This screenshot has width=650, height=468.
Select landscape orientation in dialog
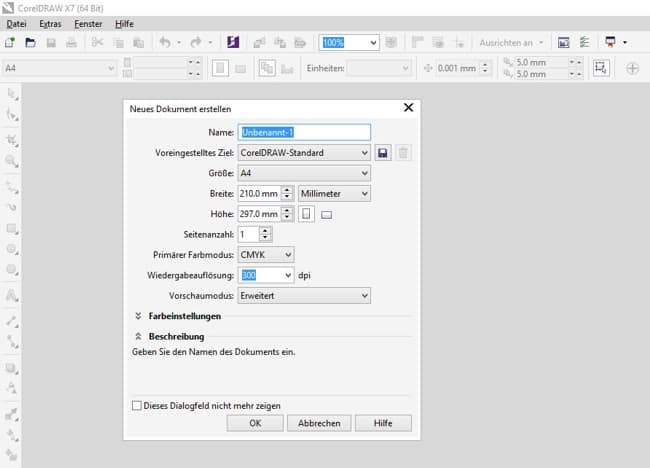click(x=327, y=215)
